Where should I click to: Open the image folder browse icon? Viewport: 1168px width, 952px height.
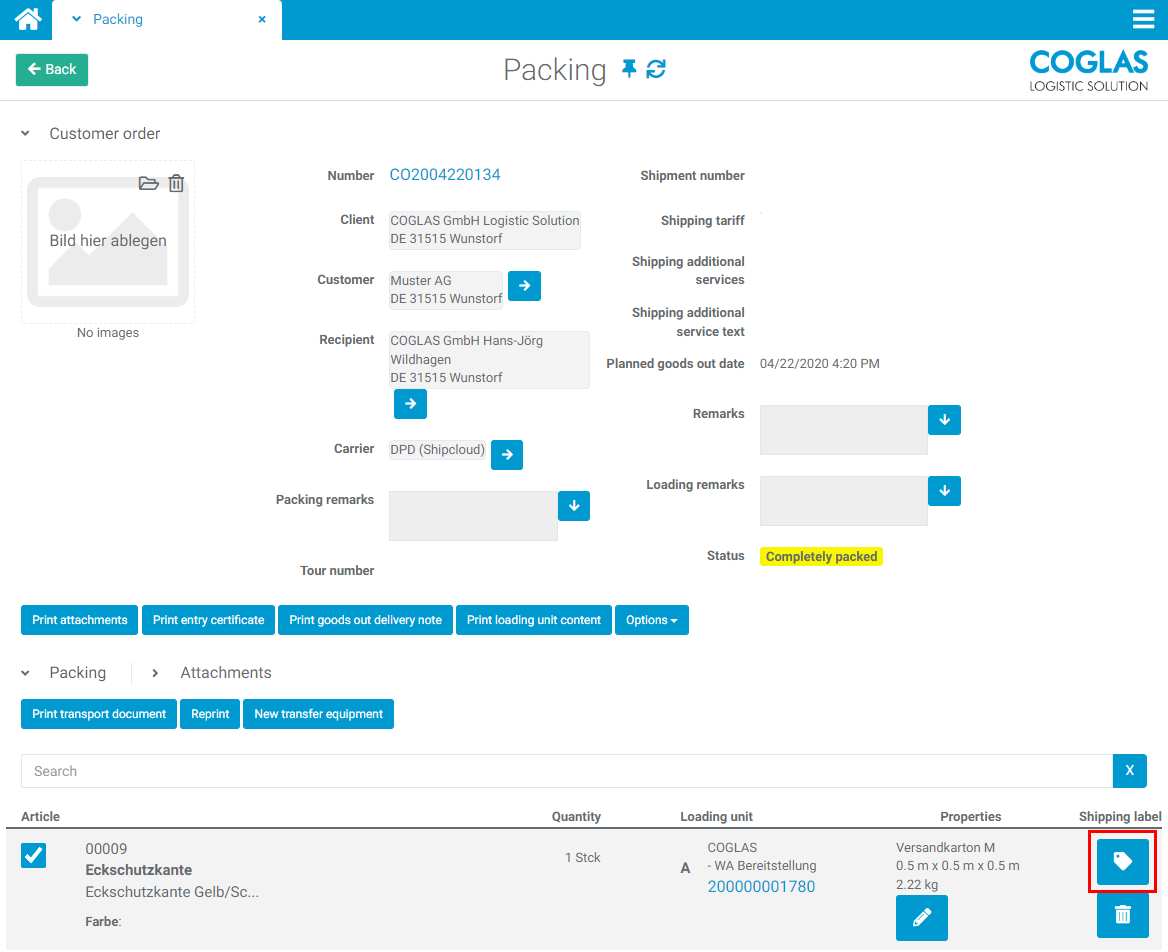point(149,183)
